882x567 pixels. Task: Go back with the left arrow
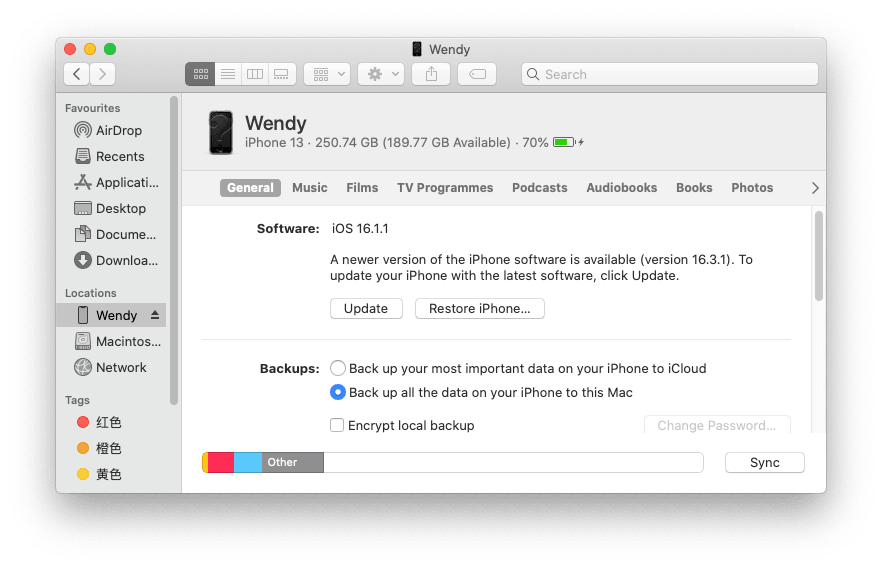[77, 74]
